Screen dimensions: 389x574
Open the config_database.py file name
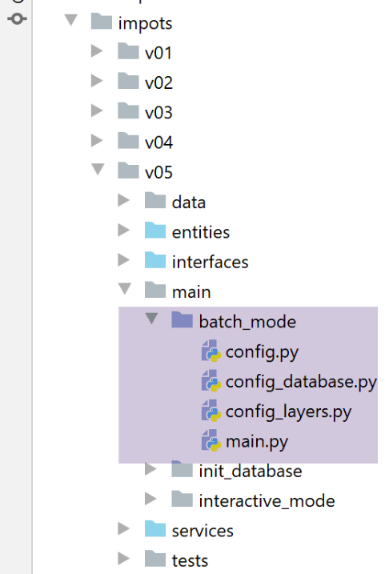tap(301, 383)
